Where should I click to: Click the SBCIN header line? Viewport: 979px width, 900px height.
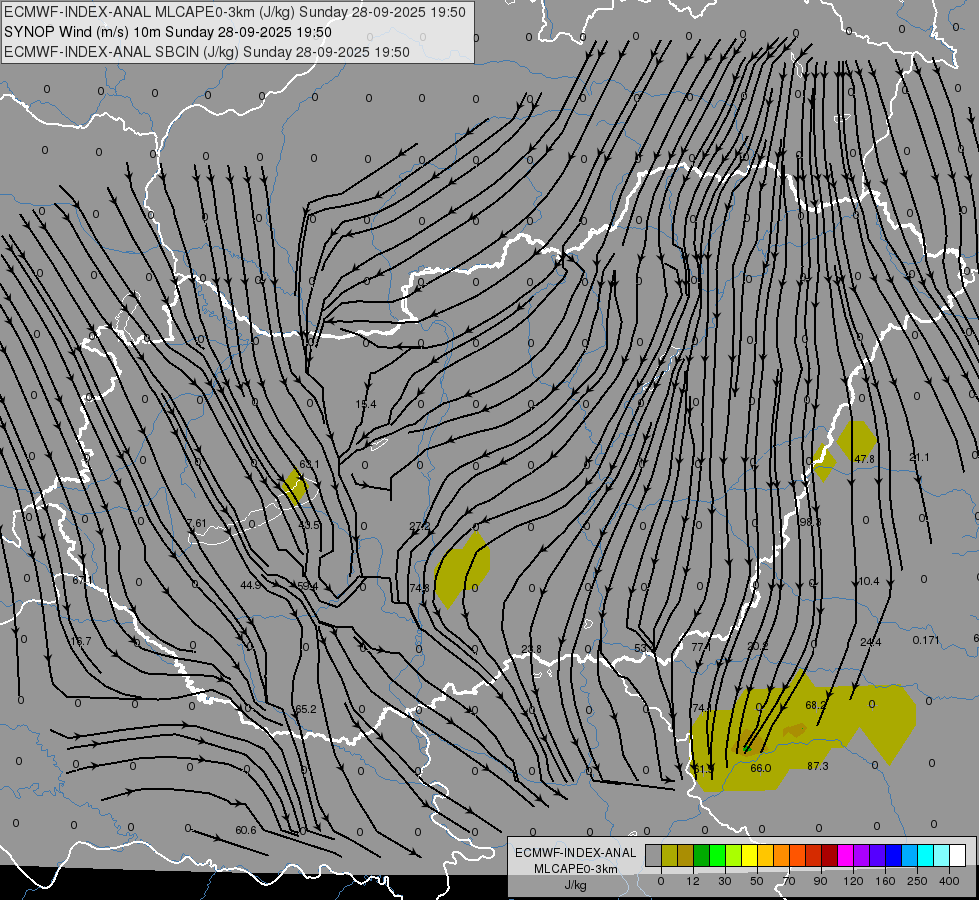[207, 52]
